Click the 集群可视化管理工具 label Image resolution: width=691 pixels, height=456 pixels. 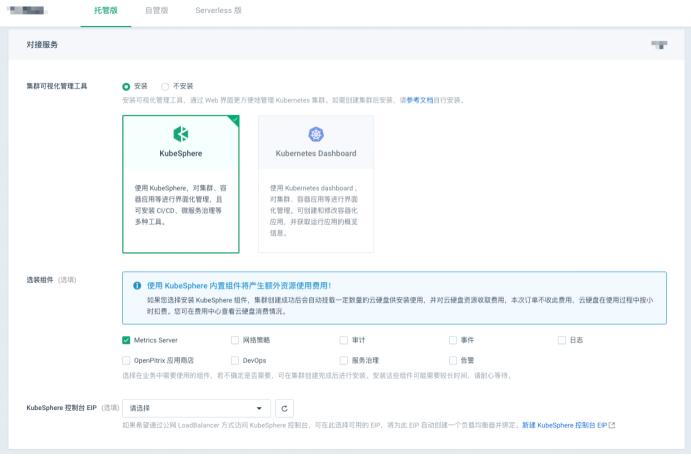(57, 86)
